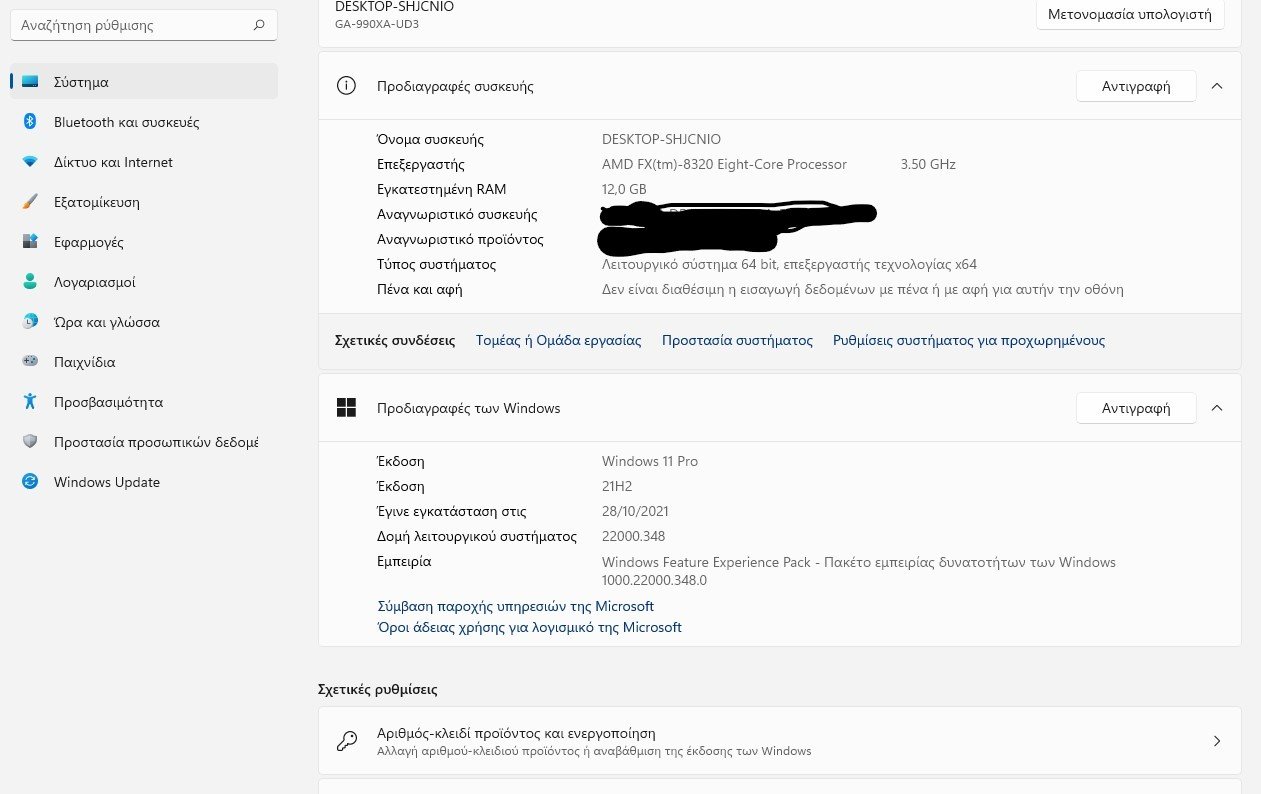Open Προστασία συστήματος link
The width and height of the screenshot is (1261, 794).
pyautogui.click(x=737, y=340)
